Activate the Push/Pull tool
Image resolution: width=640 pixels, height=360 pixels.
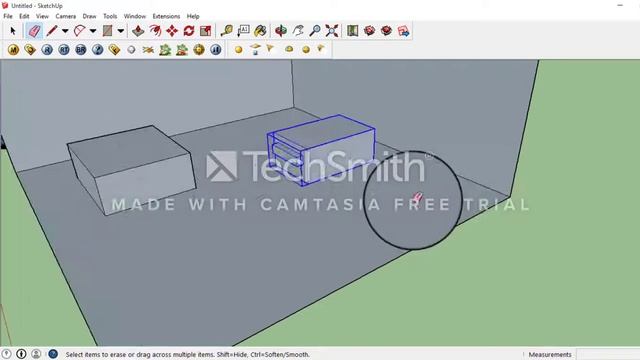(x=138, y=31)
